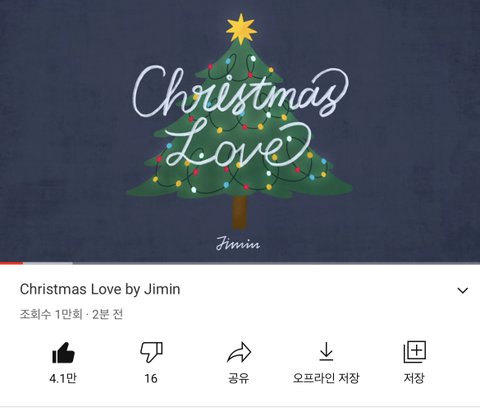Viewport: 480px width, 411px height.
Task: Open the share arrow icon
Action: (239, 352)
